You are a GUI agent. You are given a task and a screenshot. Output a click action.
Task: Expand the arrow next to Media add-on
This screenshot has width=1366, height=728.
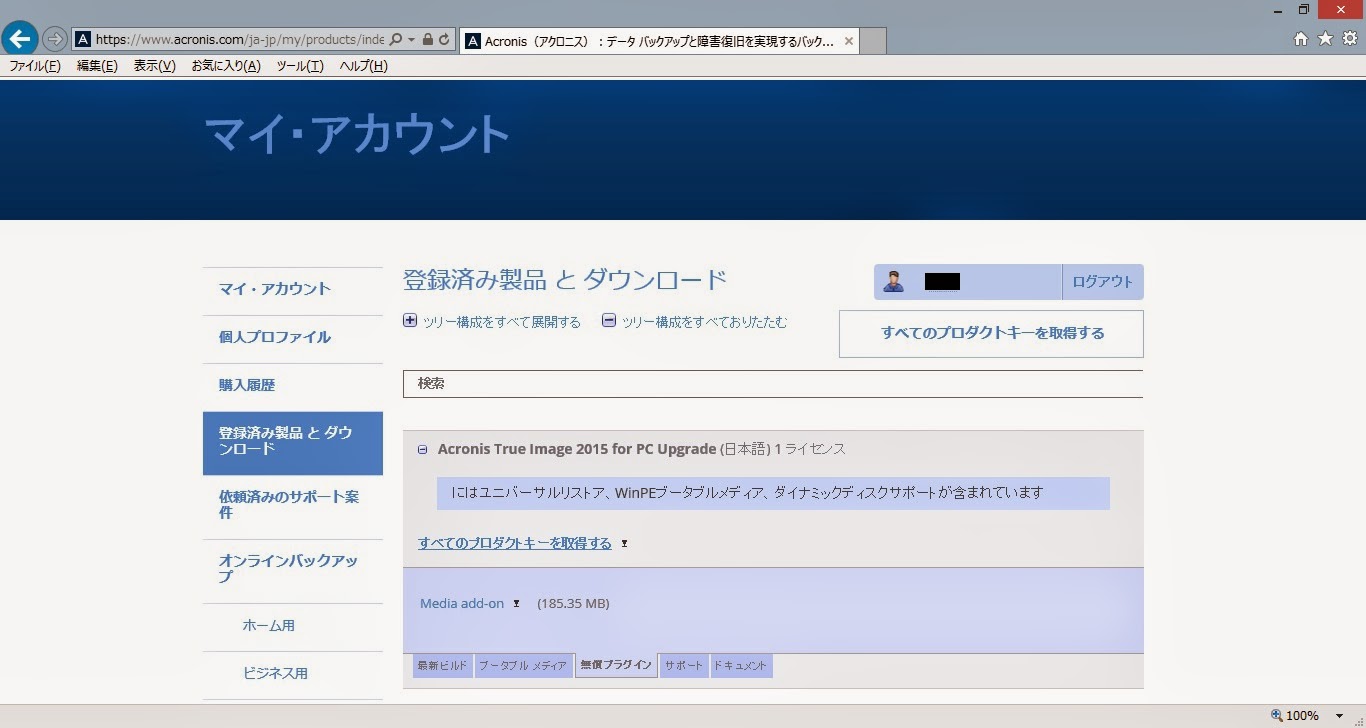coord(516,604)
